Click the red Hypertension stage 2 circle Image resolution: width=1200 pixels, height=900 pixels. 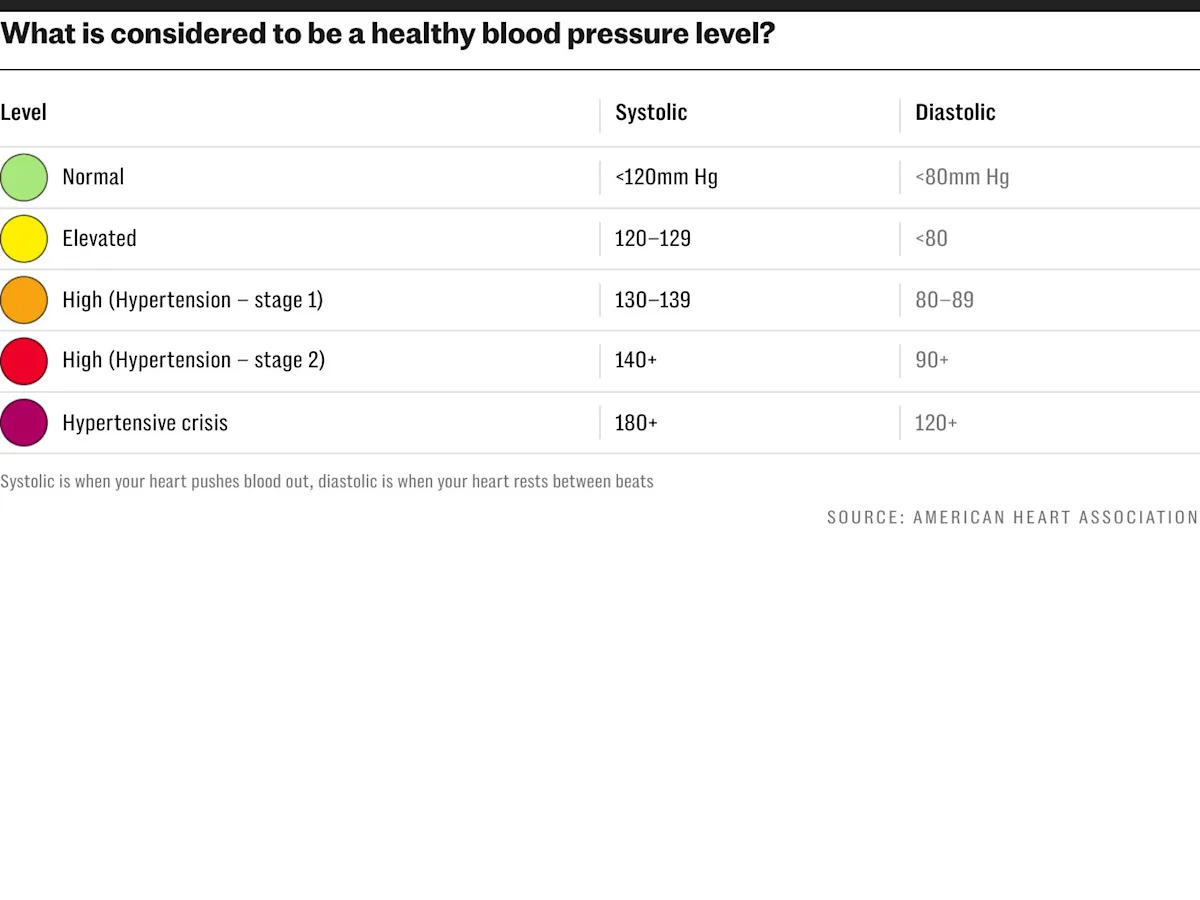[24, 361]
